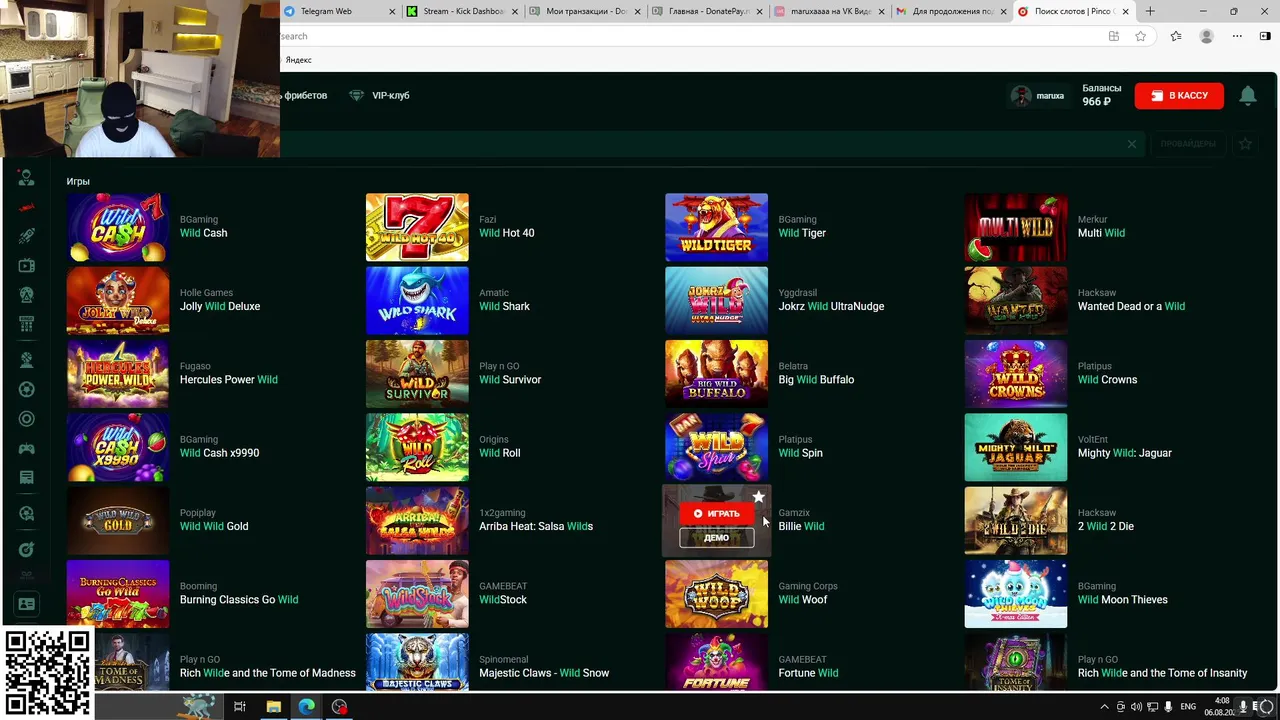Screen dimensions: 1280x720
Task: Click the notification bell icon
Action: pyautogui.click(x=1248, y=96)
